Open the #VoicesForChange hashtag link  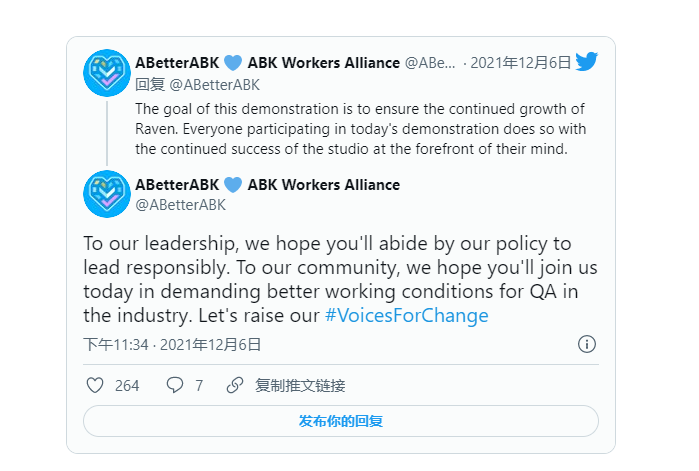click(x=406, y=315)
